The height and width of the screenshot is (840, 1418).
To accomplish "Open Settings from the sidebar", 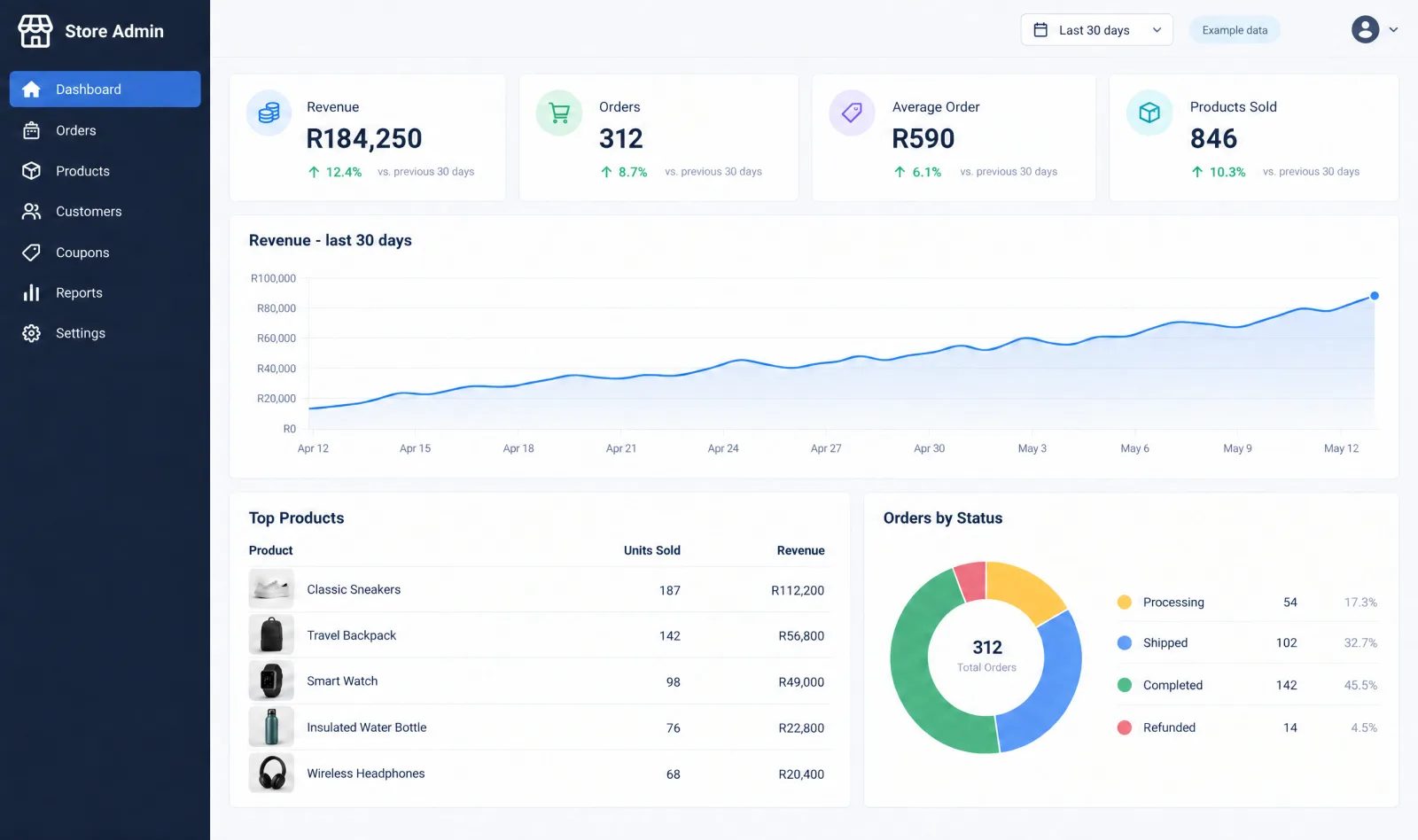I will 105,333.
